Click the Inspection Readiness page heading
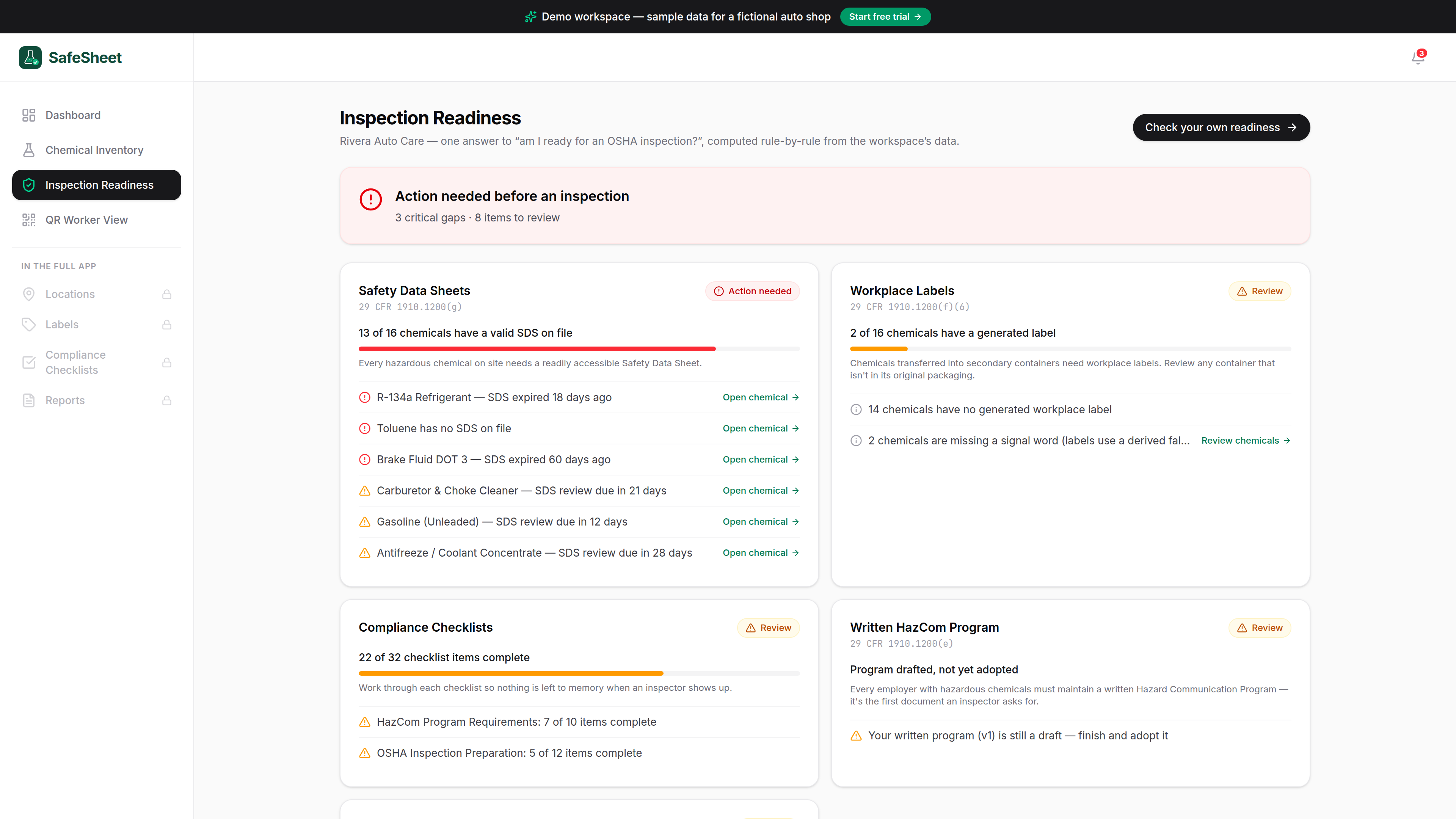This screenshot has width=1456, height=819. tap(430, 118)
